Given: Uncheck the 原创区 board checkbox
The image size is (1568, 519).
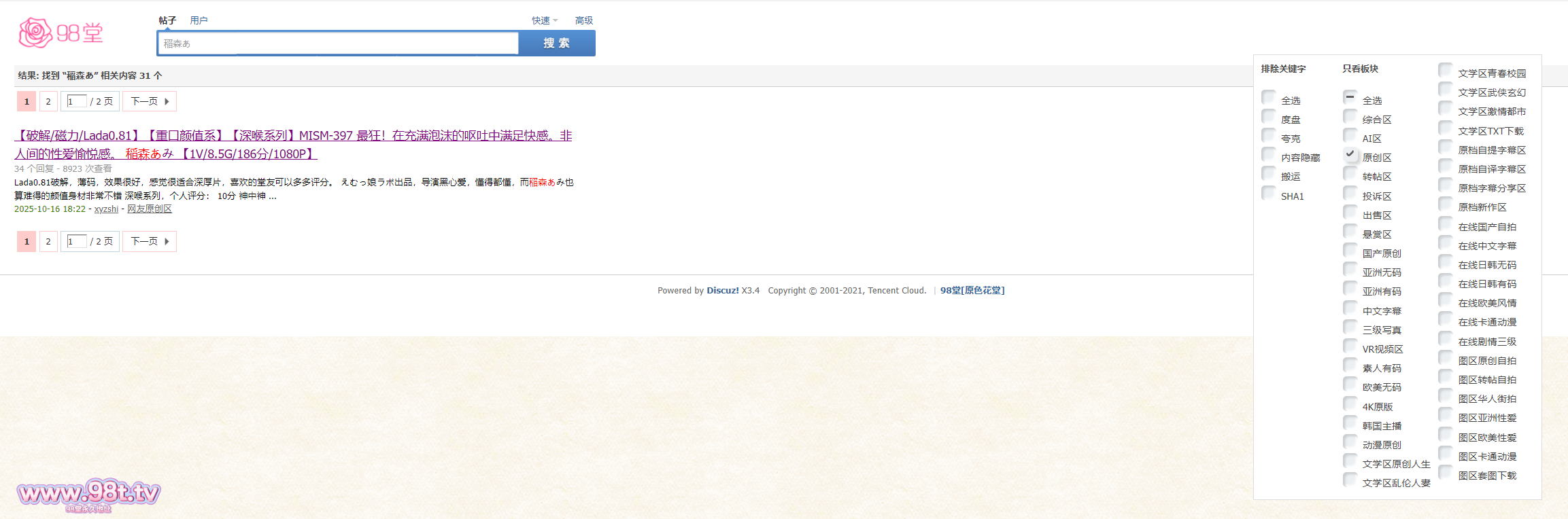Looking at the screenshot, I should pos(1350,154).
